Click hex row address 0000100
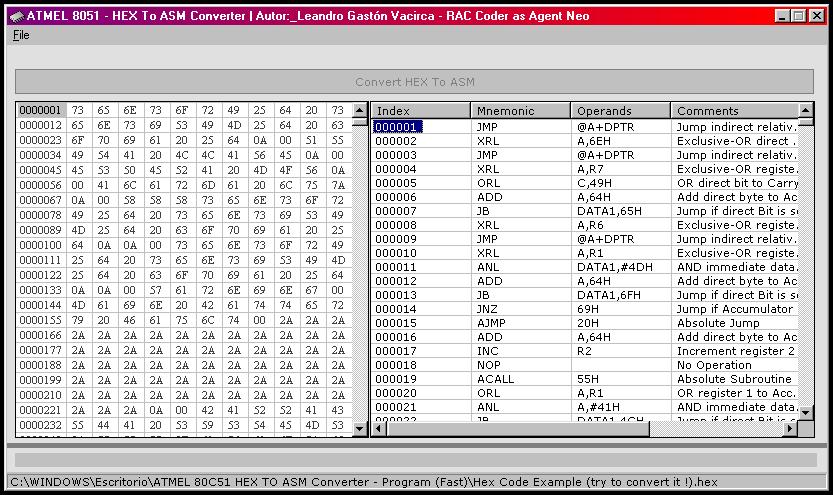 [x=41, y=245]
